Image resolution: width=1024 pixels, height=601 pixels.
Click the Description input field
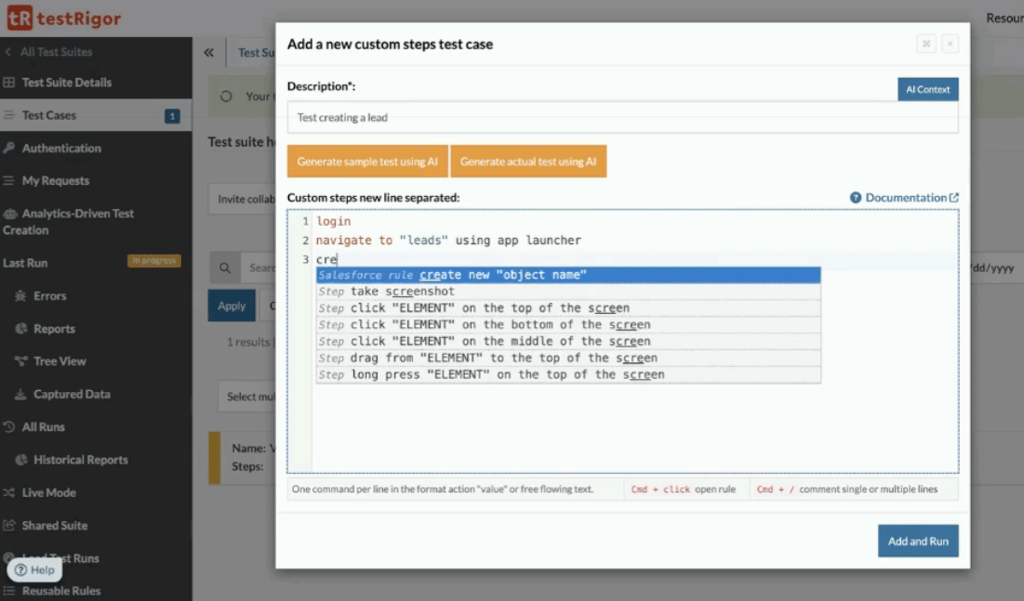622,118
